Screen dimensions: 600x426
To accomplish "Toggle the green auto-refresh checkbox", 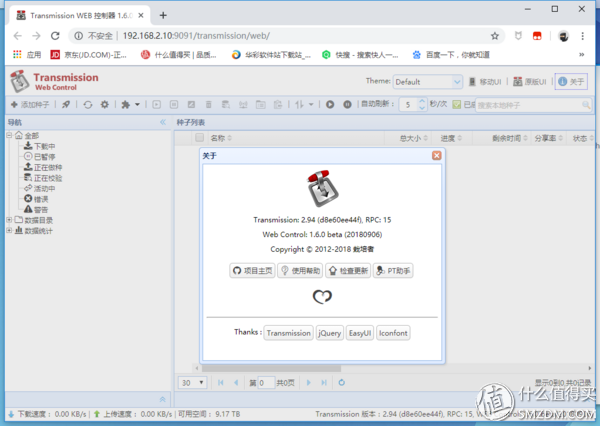I will click(x=457, y=104).
